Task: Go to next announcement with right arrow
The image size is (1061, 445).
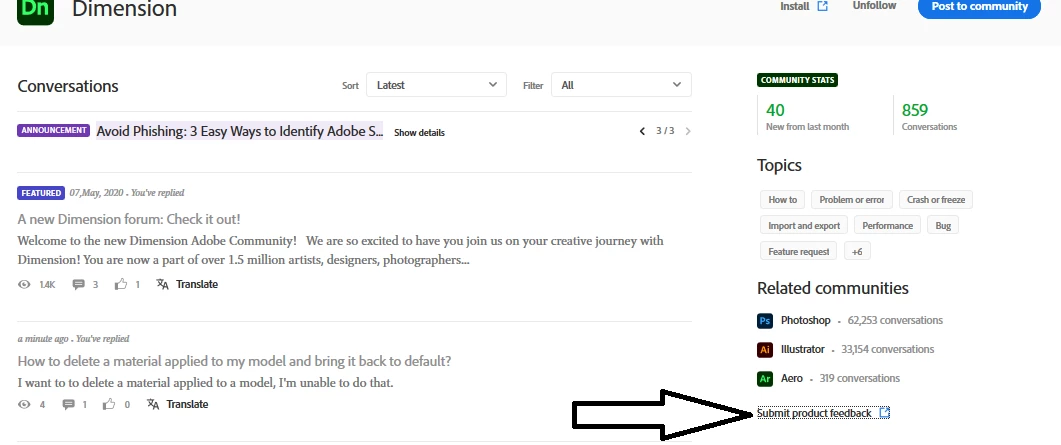Action: click(687, 131)
